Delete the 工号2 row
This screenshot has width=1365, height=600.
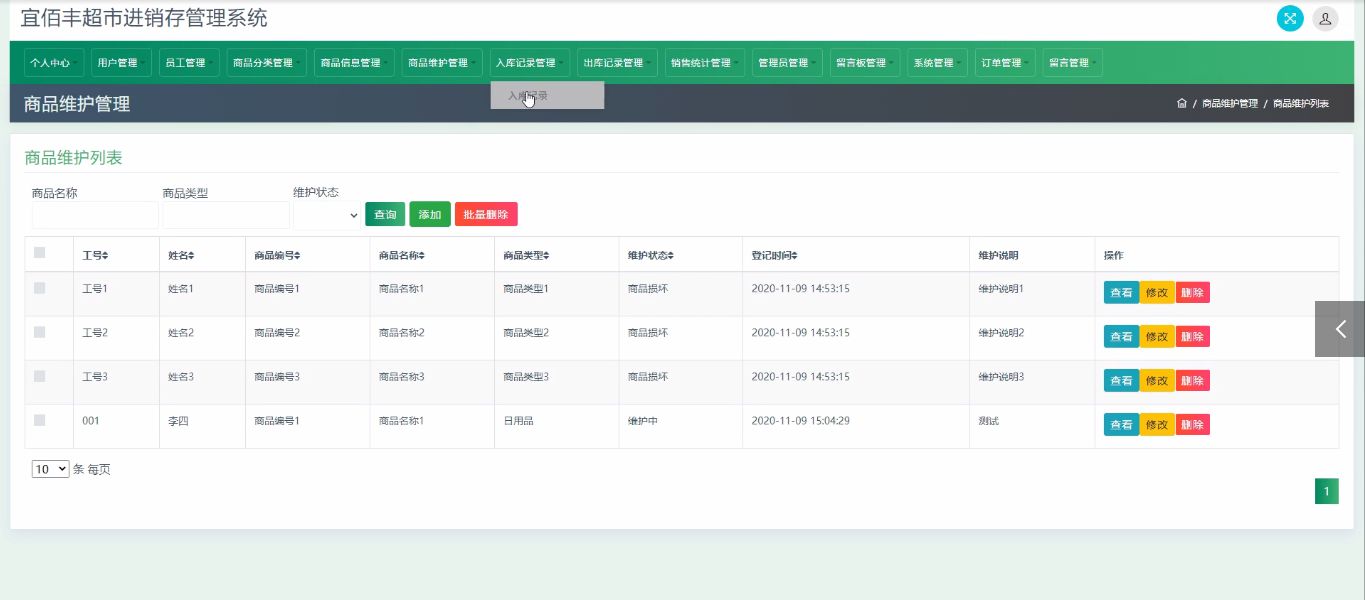(1193, 337)
